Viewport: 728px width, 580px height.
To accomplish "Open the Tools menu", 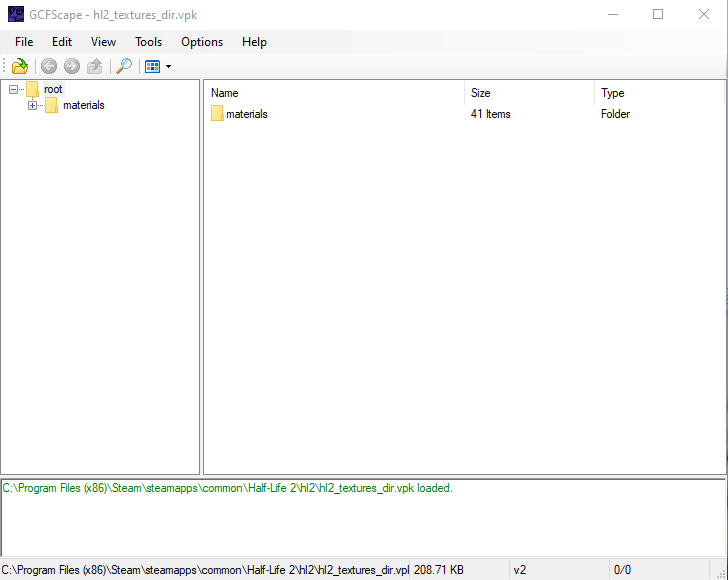I will click(149, 42).
